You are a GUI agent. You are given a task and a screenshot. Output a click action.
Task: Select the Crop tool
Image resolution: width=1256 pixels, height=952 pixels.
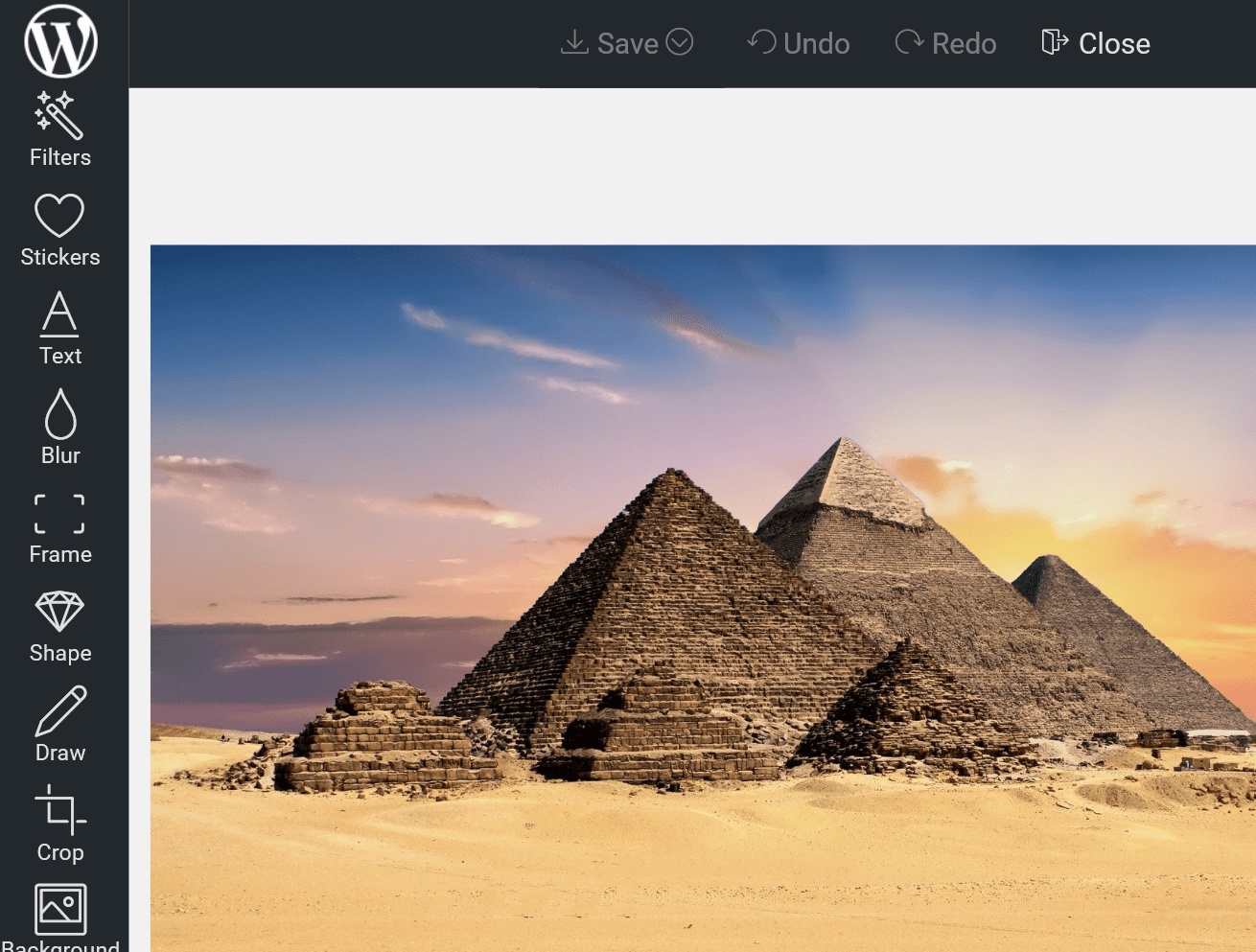(x=59, y=824)
